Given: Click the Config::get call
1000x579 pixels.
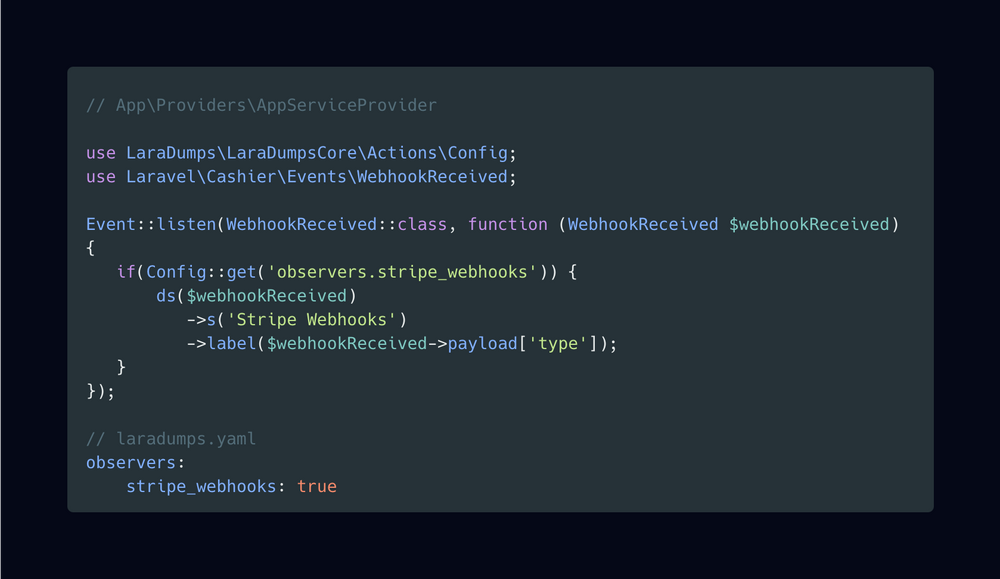Looking at the screenshot, I should tap(201, 272).
